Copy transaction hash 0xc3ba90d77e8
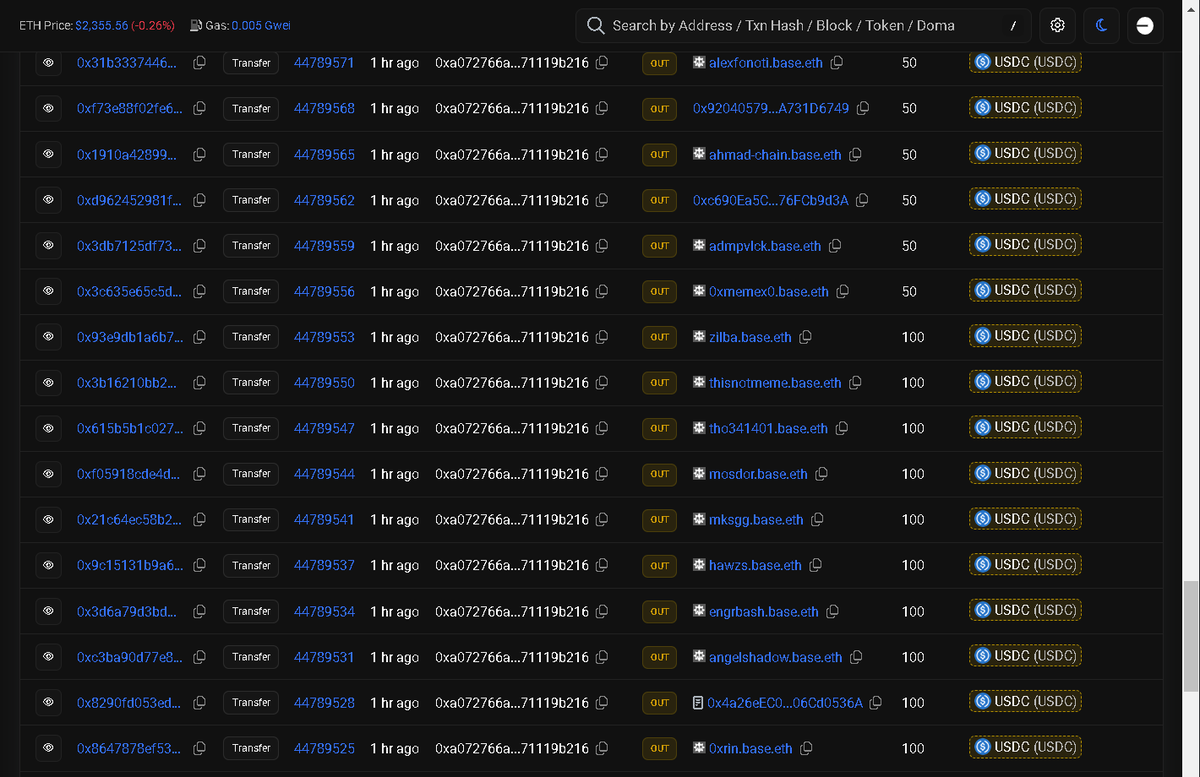 [x=200, y=657]
